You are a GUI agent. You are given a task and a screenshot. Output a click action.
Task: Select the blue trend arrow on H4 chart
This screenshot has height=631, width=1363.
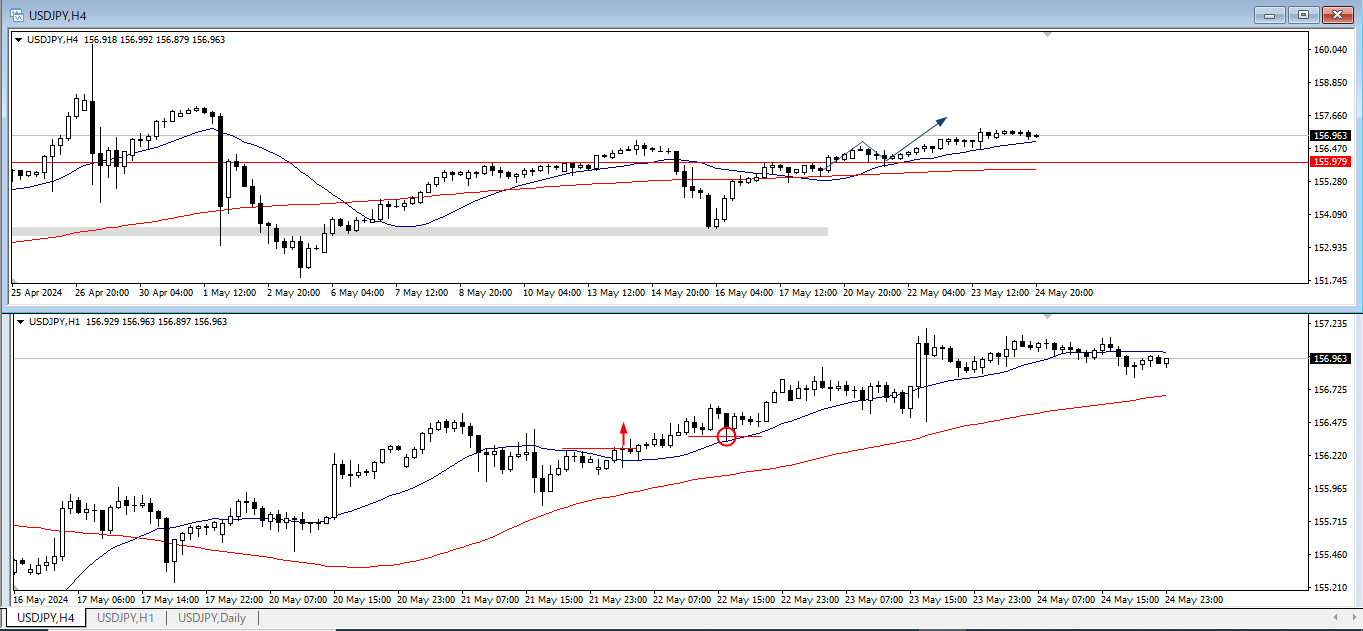tap(917, 138)
